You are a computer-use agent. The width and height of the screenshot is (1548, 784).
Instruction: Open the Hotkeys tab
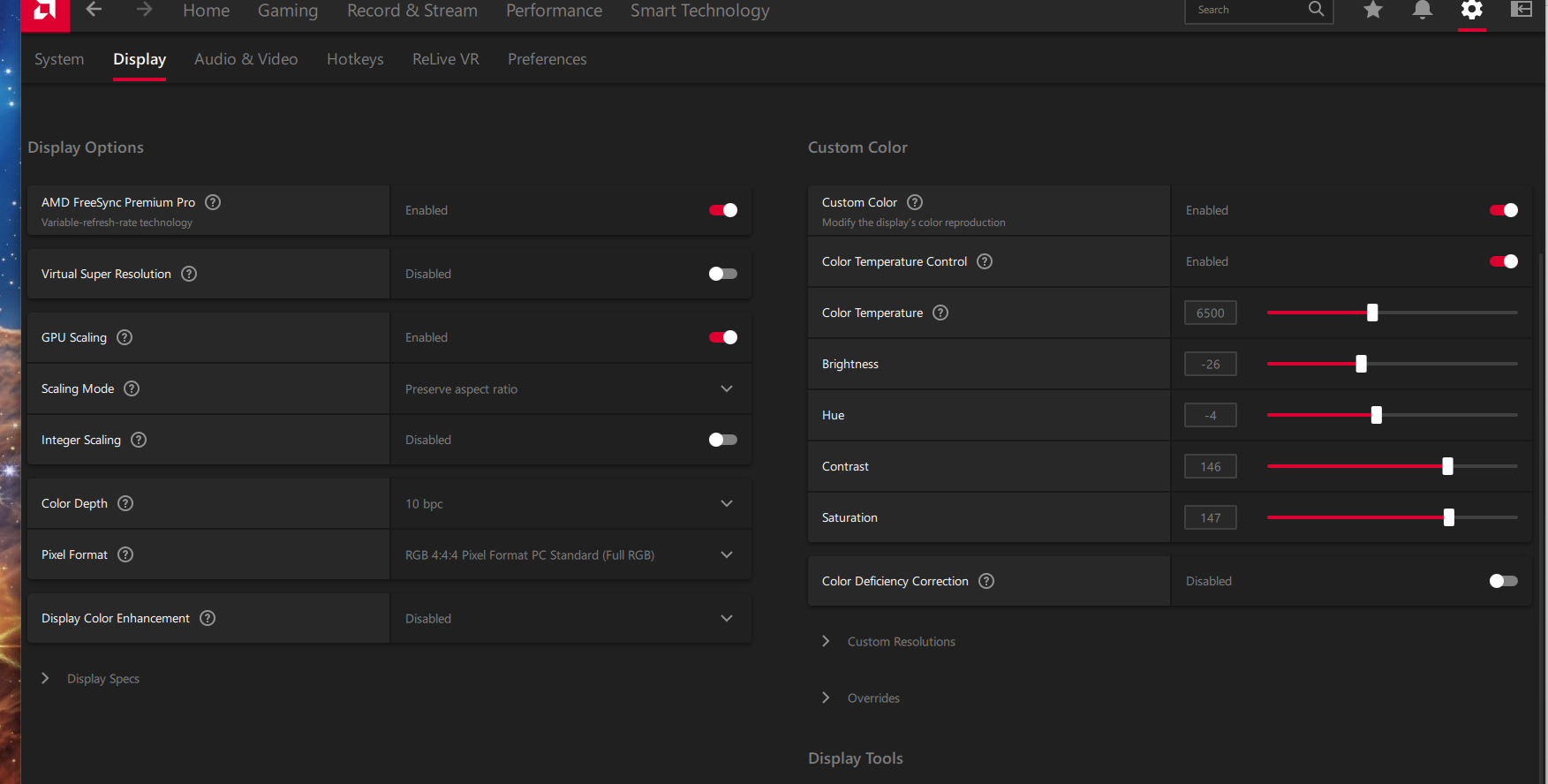point(355,59)
